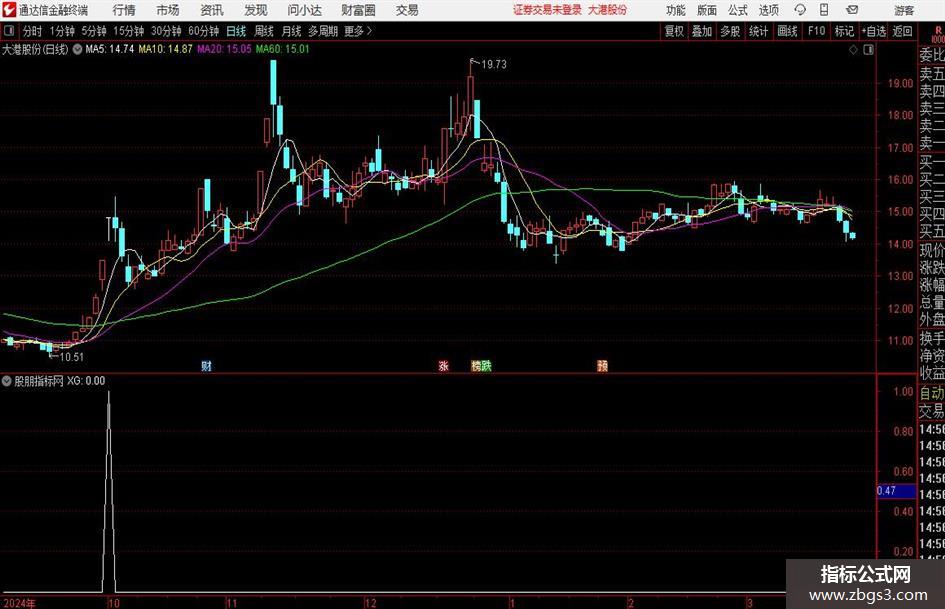
Task: Expand the 大港股份 main chart indicator dropdown circle
Action: tap(77, 49)
